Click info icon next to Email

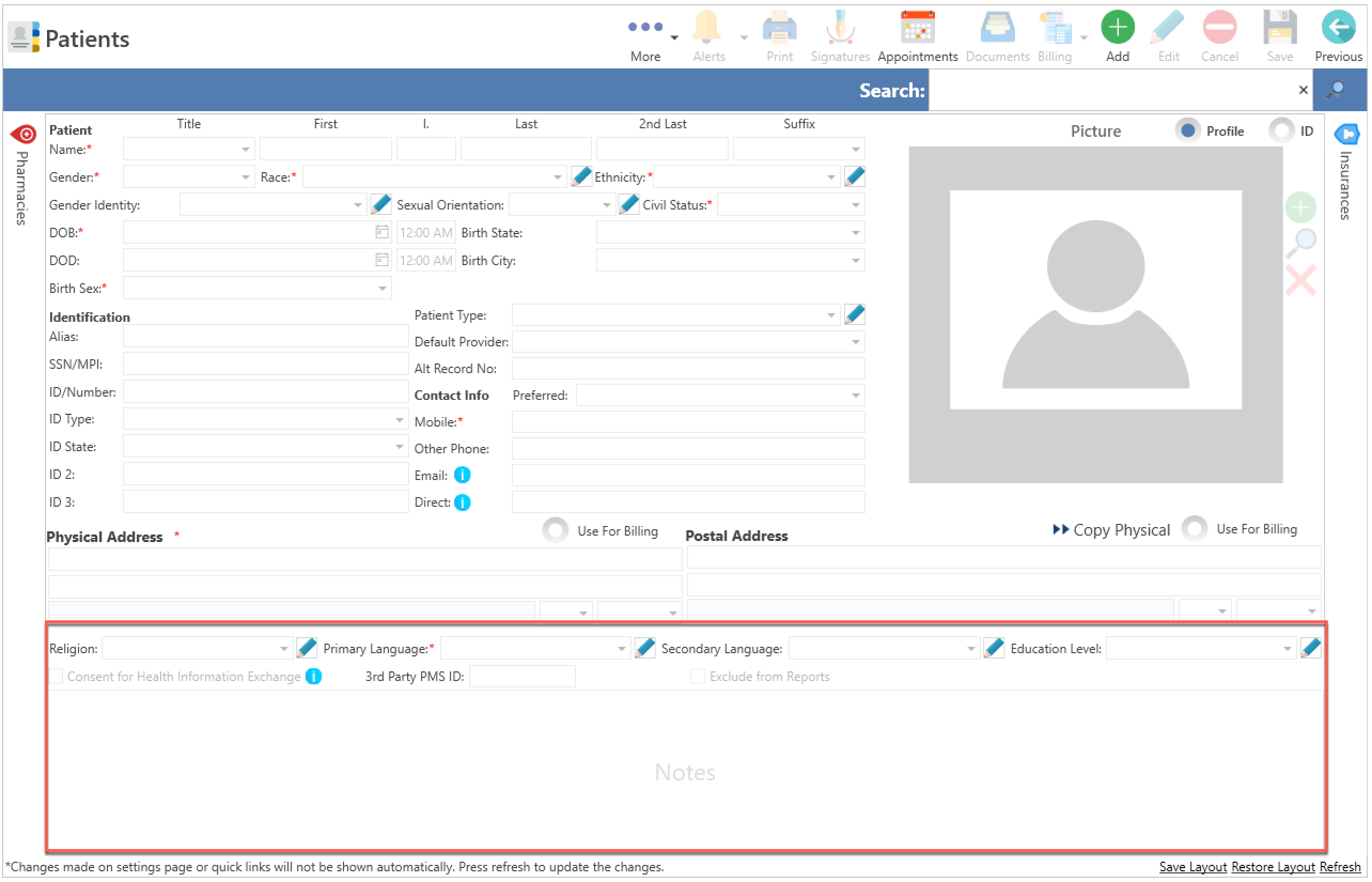(462, 475)
